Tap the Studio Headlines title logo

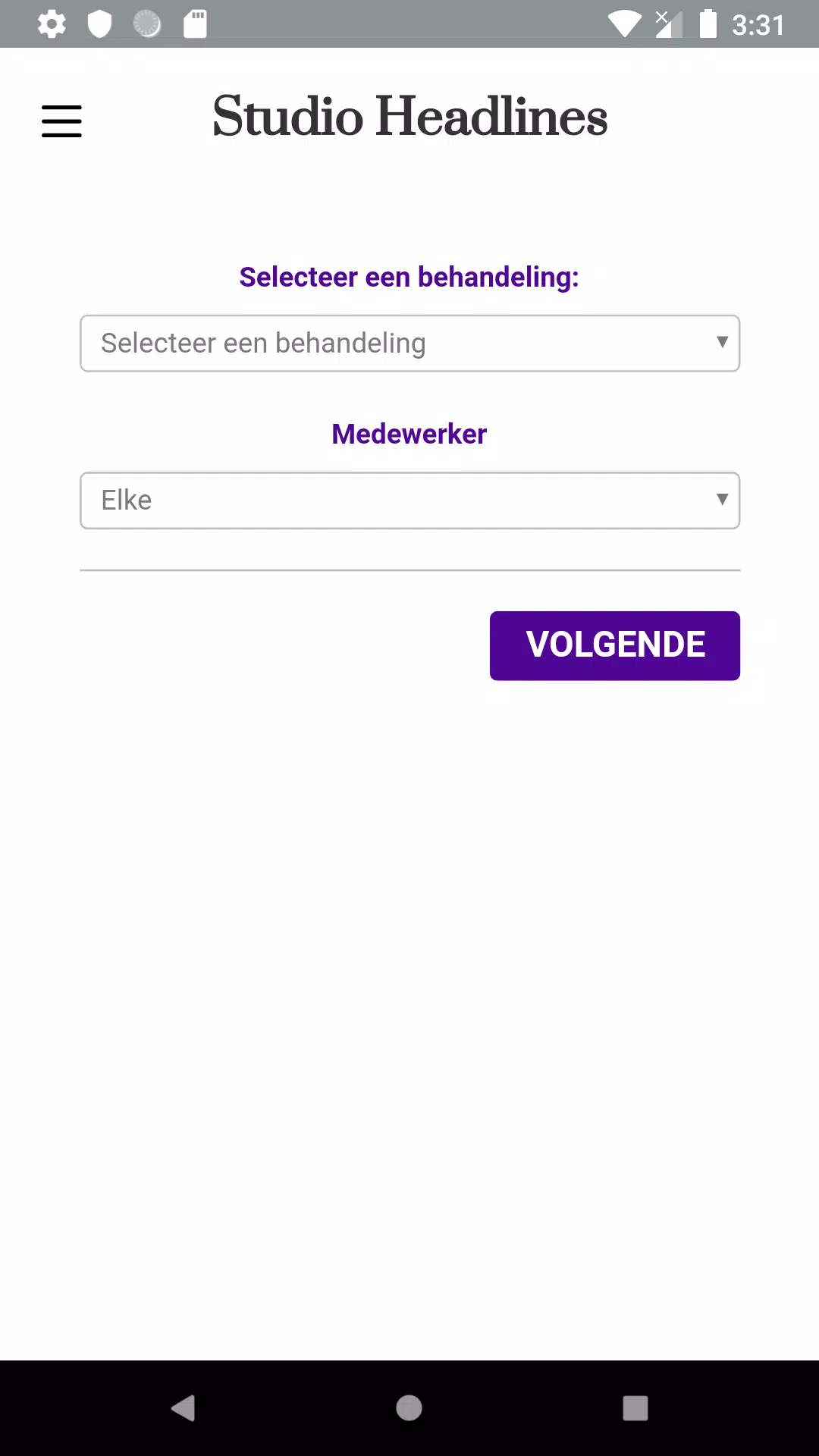click(409, 117)
